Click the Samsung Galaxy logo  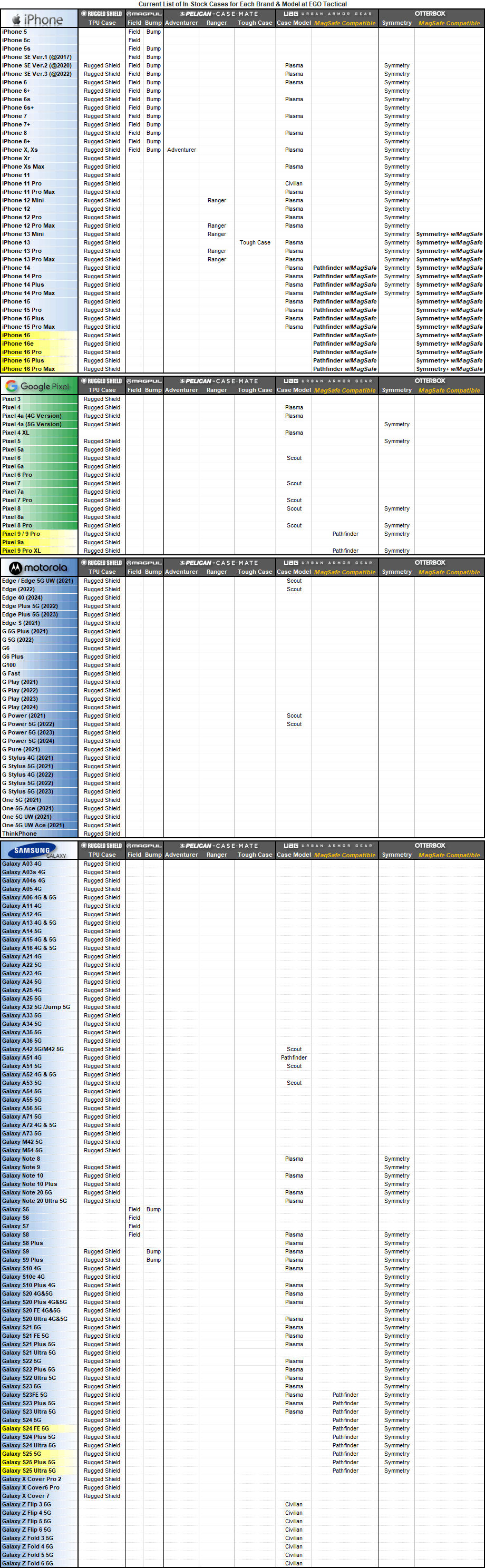point(38,850)
